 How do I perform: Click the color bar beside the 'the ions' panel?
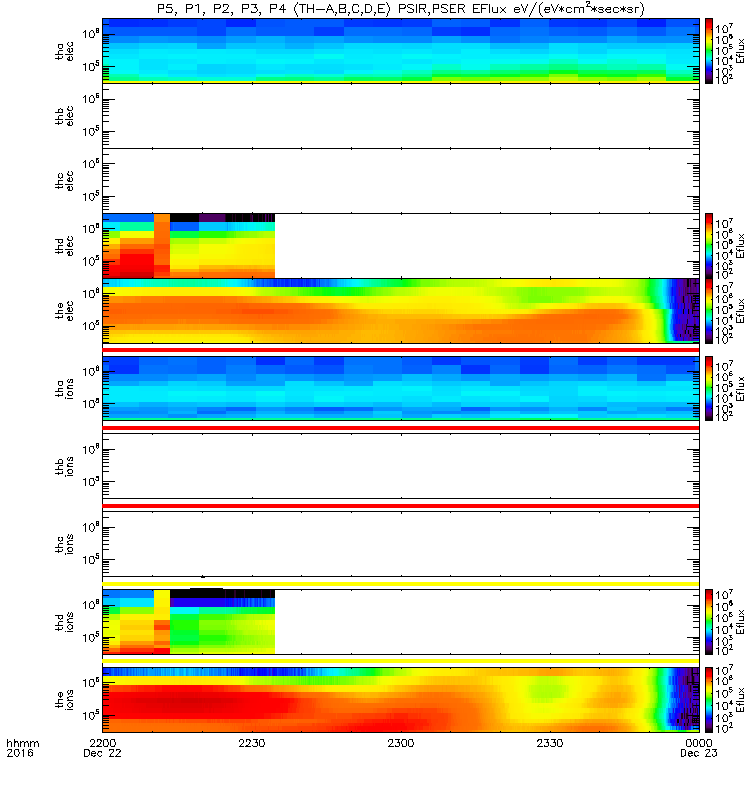(709, 700)
